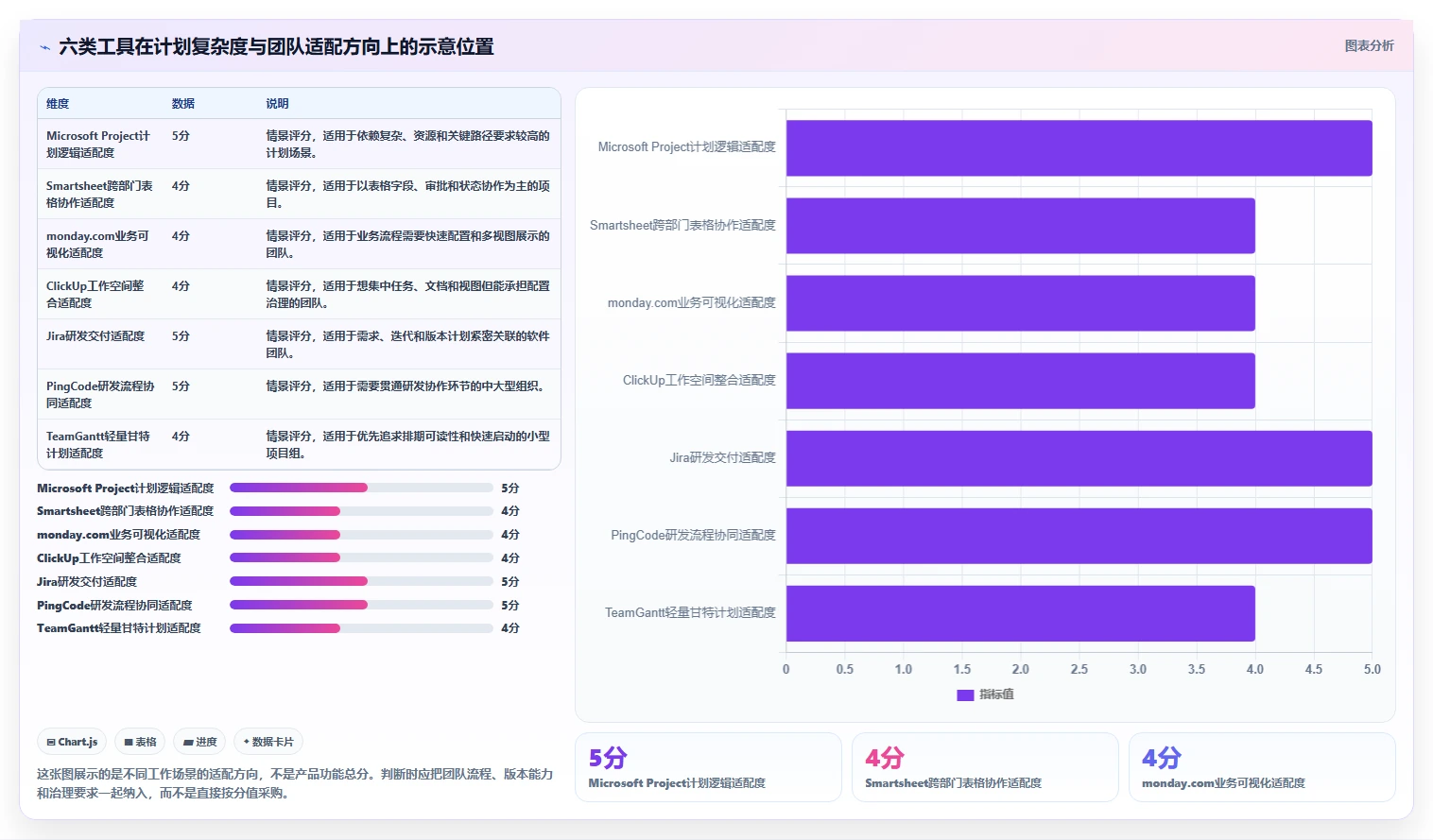Click the monday.com chart bar
Viewport: 1433px width, 840px height.
pos(1020,303)
